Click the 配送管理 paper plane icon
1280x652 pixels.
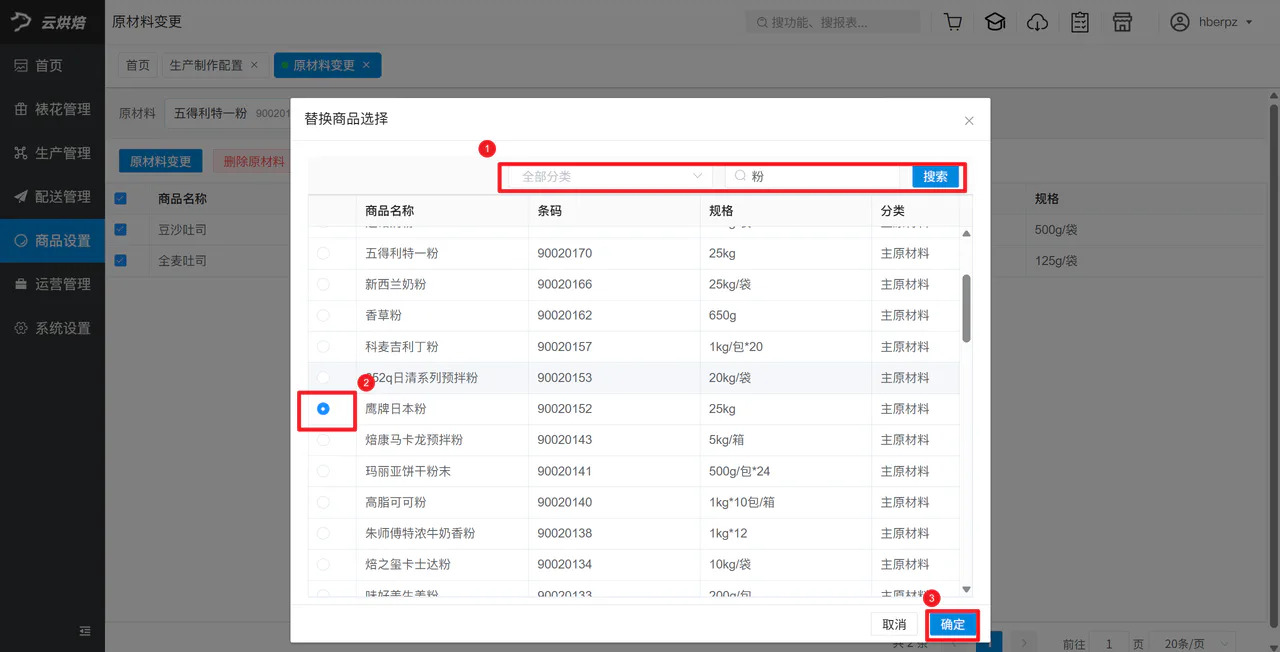[x=20, y=197]
